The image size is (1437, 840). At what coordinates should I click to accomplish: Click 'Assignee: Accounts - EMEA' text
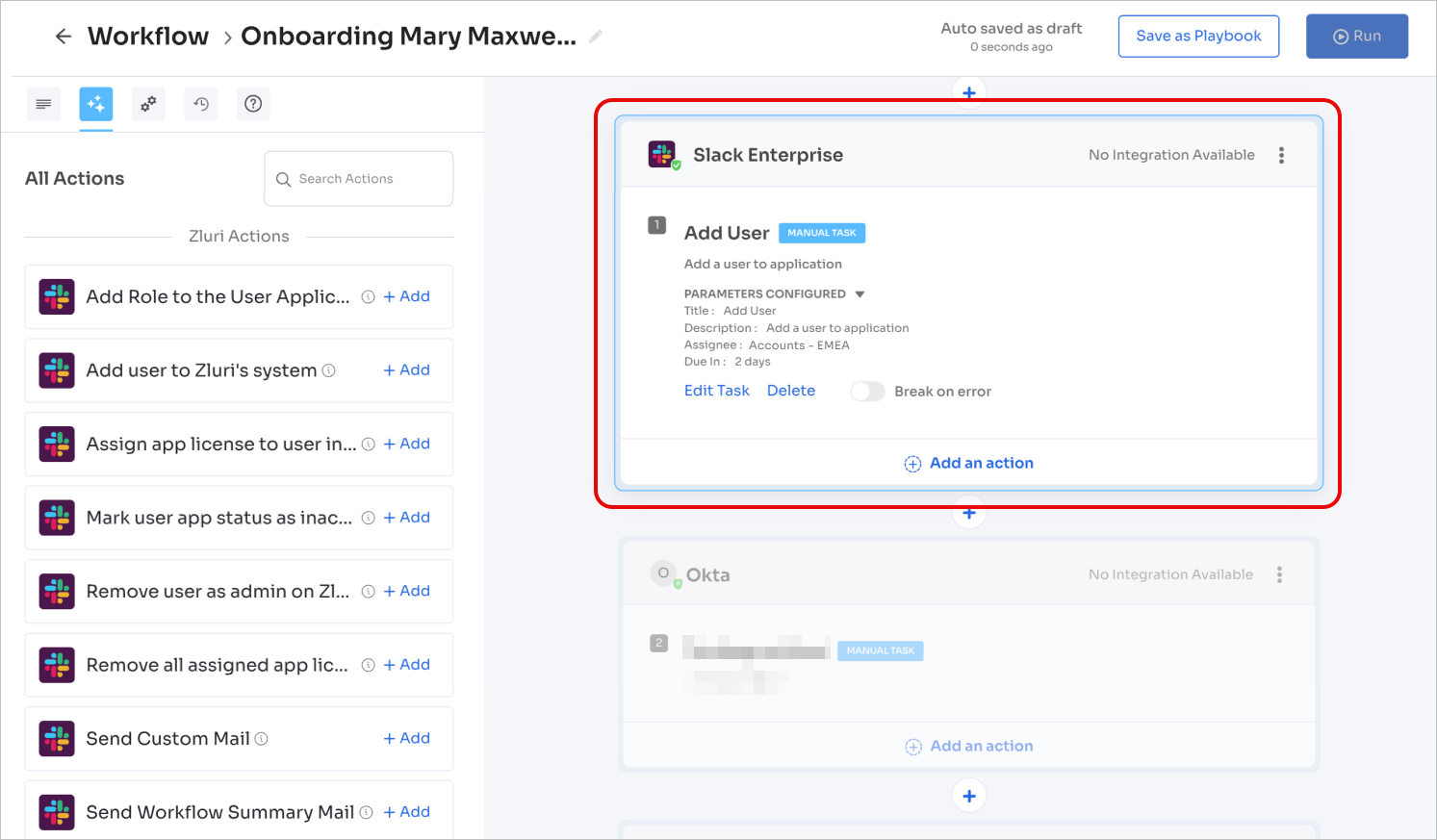[x=766, y=345]
